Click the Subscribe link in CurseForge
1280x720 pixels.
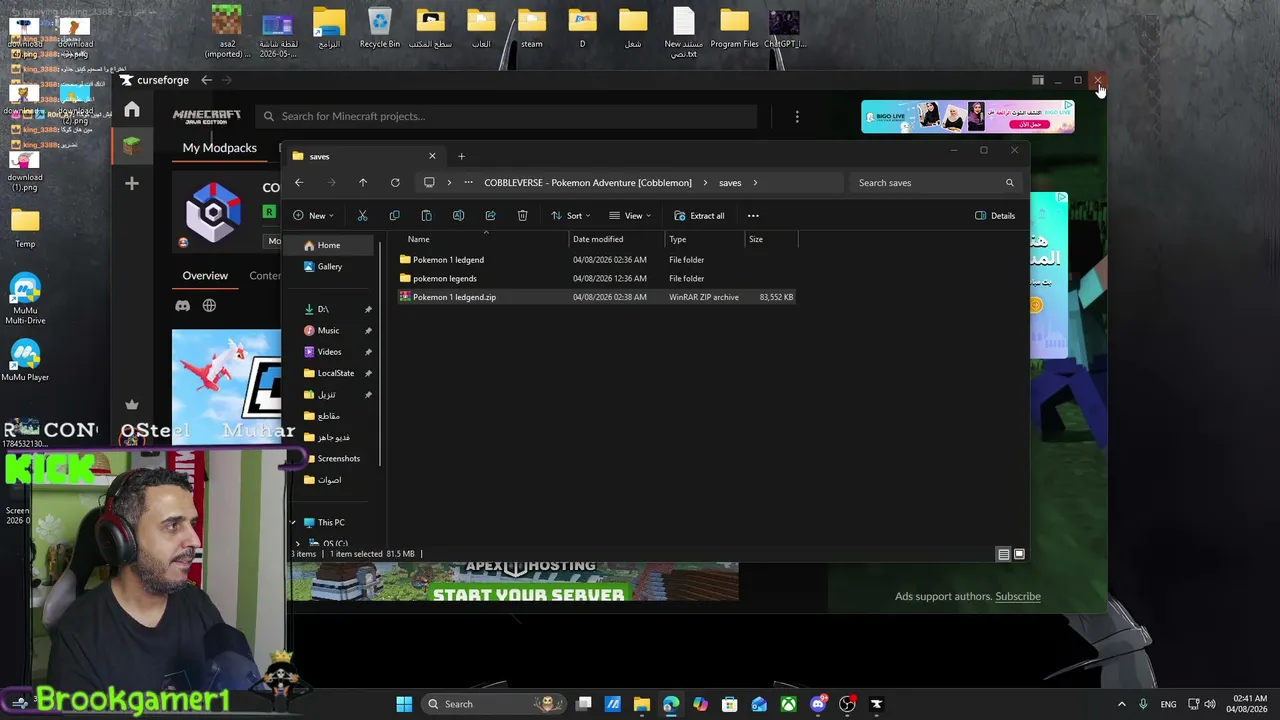(1018, 597)
